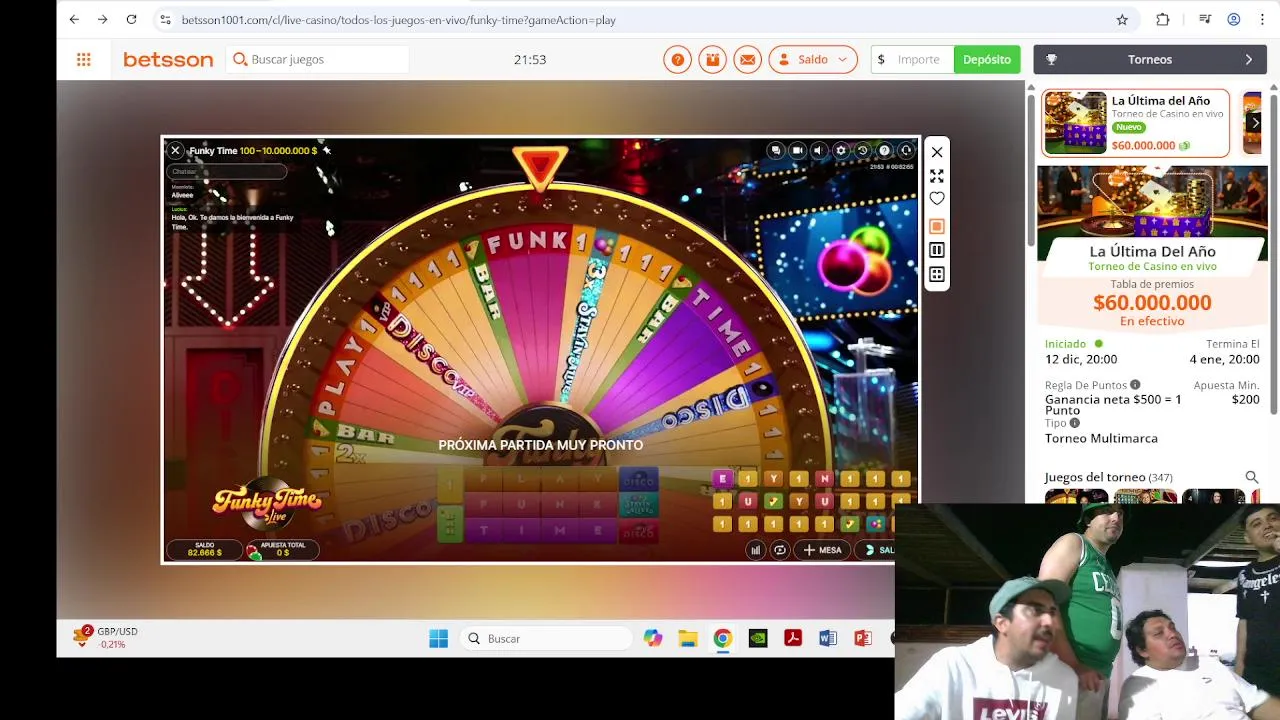Select two-game split layout icon
The width and height of the screenshot is (1280, 720).
point(937,250)
